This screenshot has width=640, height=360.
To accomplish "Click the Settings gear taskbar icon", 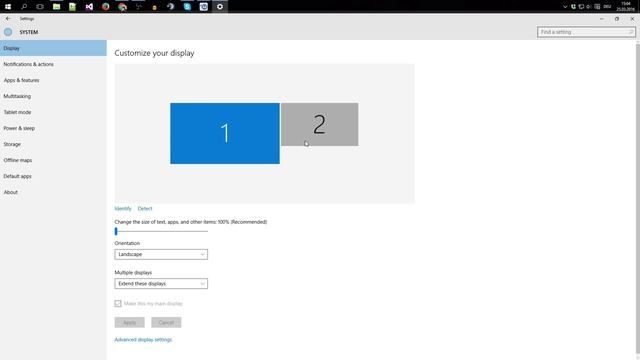I will [x=220, y=7].
